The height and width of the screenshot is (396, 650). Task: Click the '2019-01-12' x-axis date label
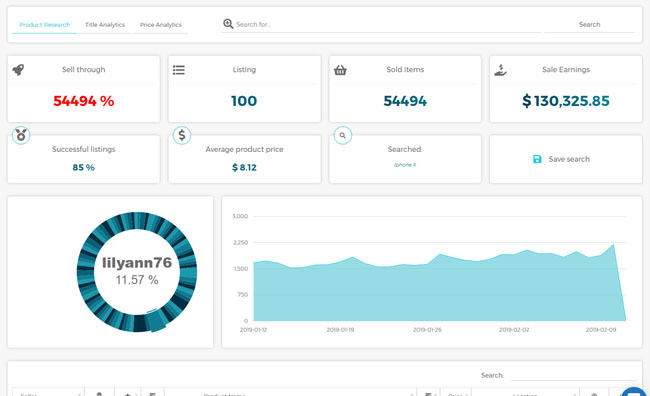tap(253, 330)
